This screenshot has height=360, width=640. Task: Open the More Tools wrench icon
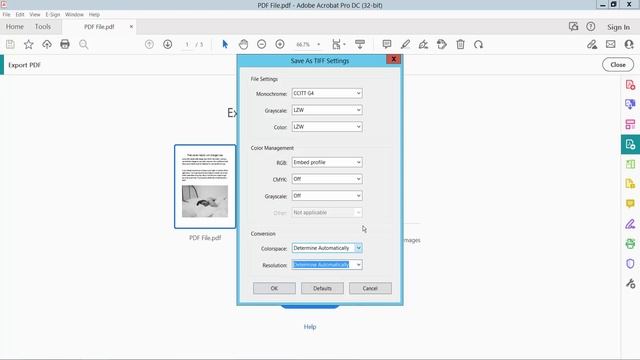(630, 283)
